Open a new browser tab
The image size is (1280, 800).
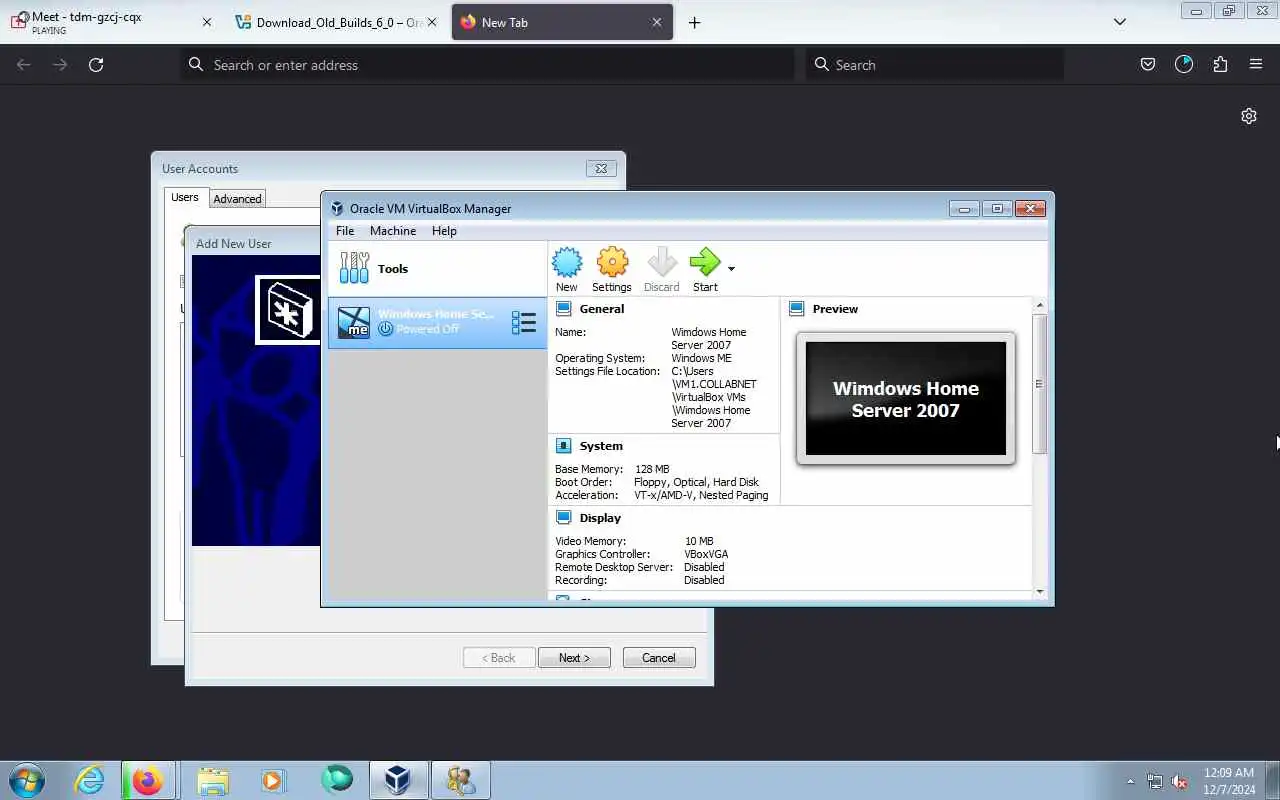pos(695,22)
